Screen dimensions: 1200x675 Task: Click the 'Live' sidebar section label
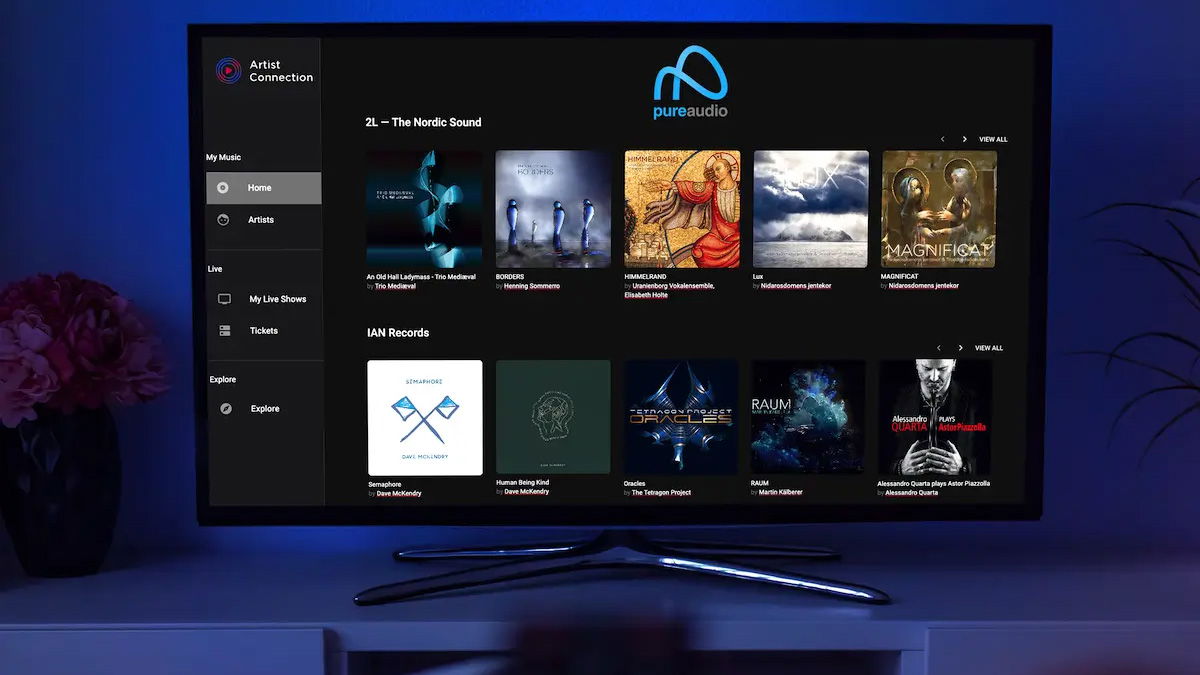coord(215,269)
